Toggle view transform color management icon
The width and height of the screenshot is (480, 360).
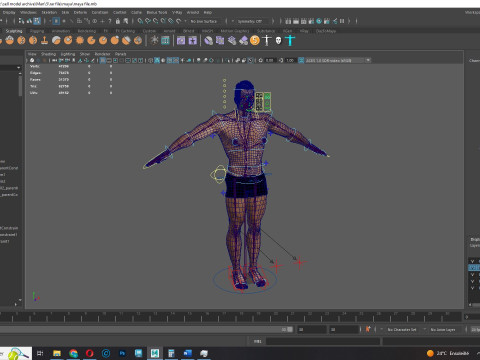click(x=301, y=60)
